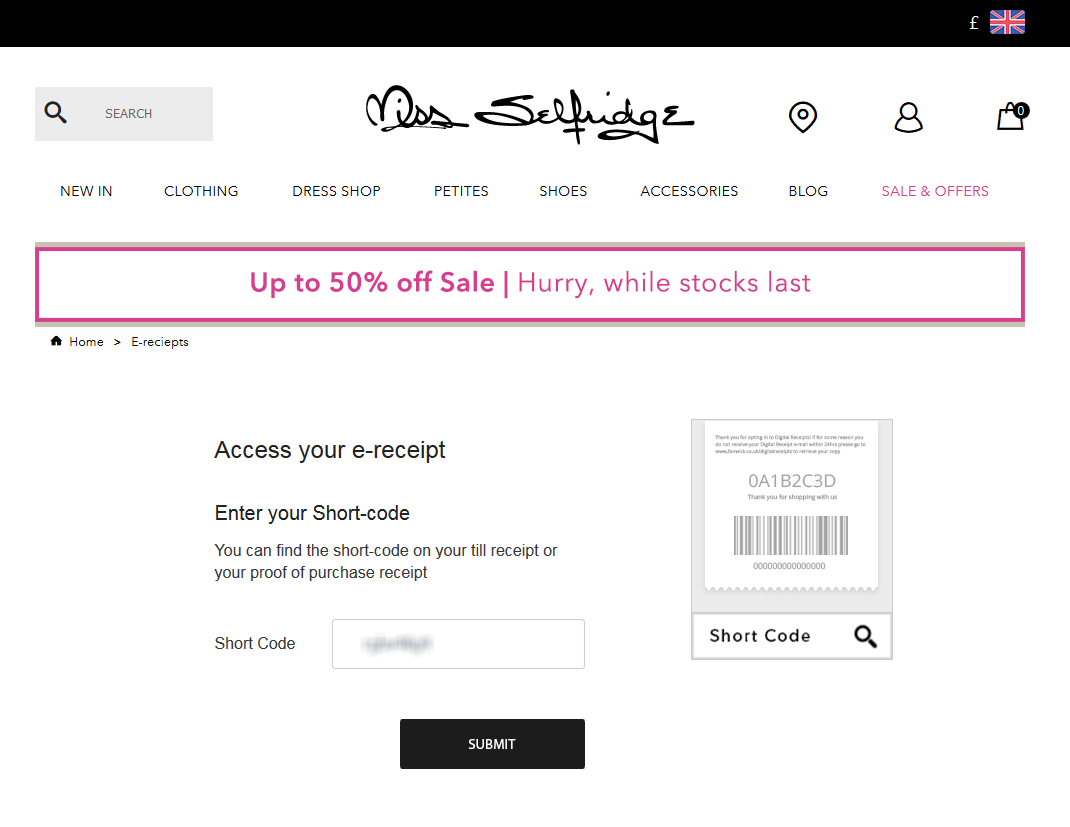
Task: Click the SUBMIT button
Action: coord(492,744)
